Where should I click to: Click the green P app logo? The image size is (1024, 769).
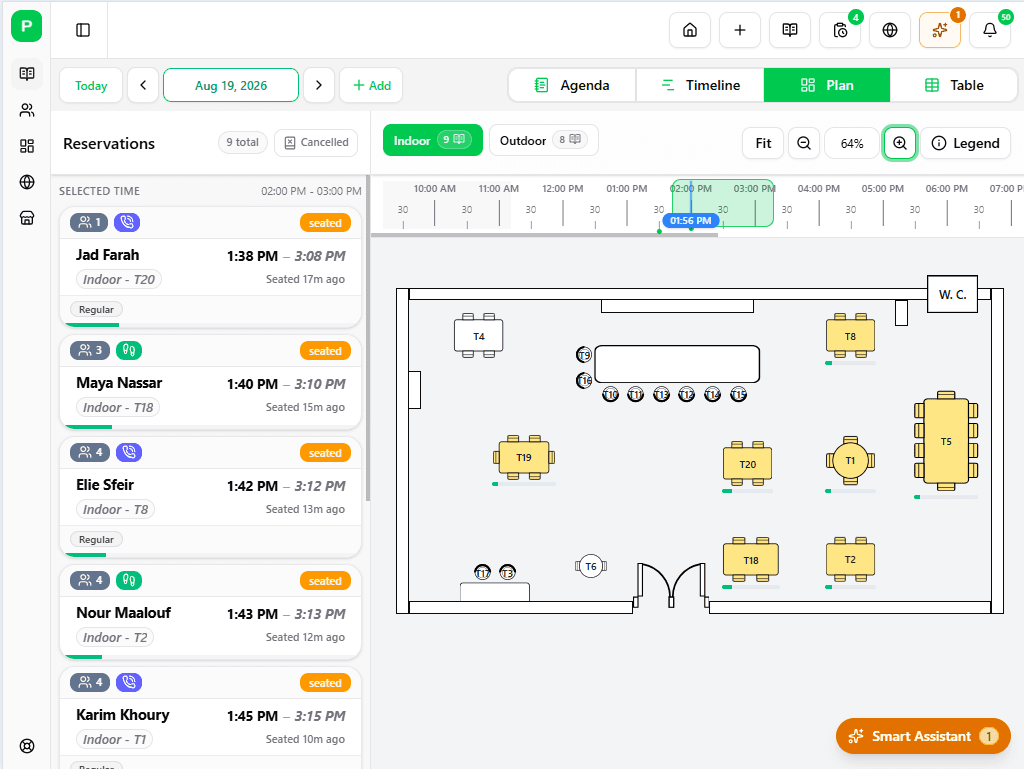point(27,26)
